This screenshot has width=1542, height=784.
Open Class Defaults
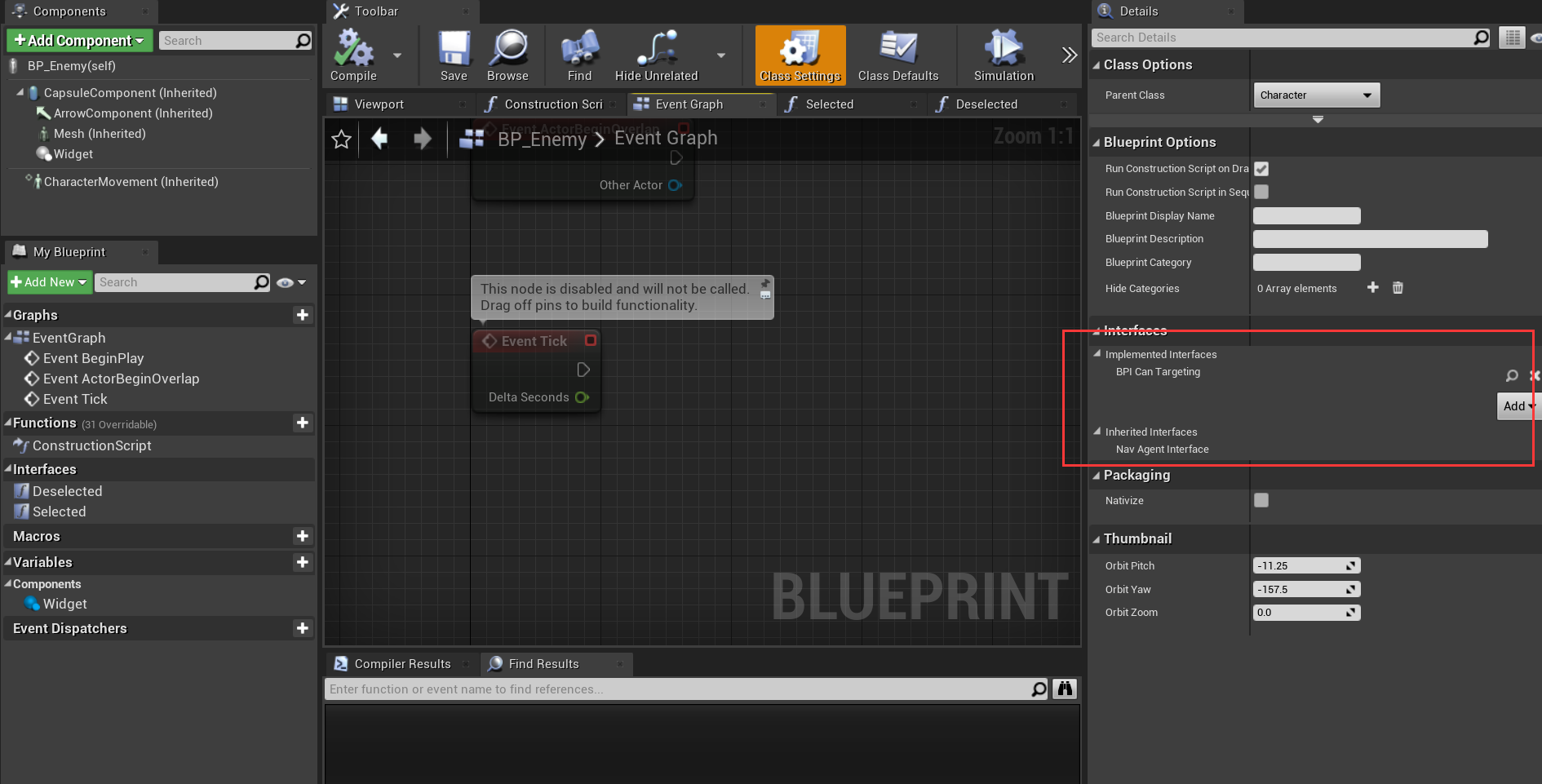tap(898, 55)
